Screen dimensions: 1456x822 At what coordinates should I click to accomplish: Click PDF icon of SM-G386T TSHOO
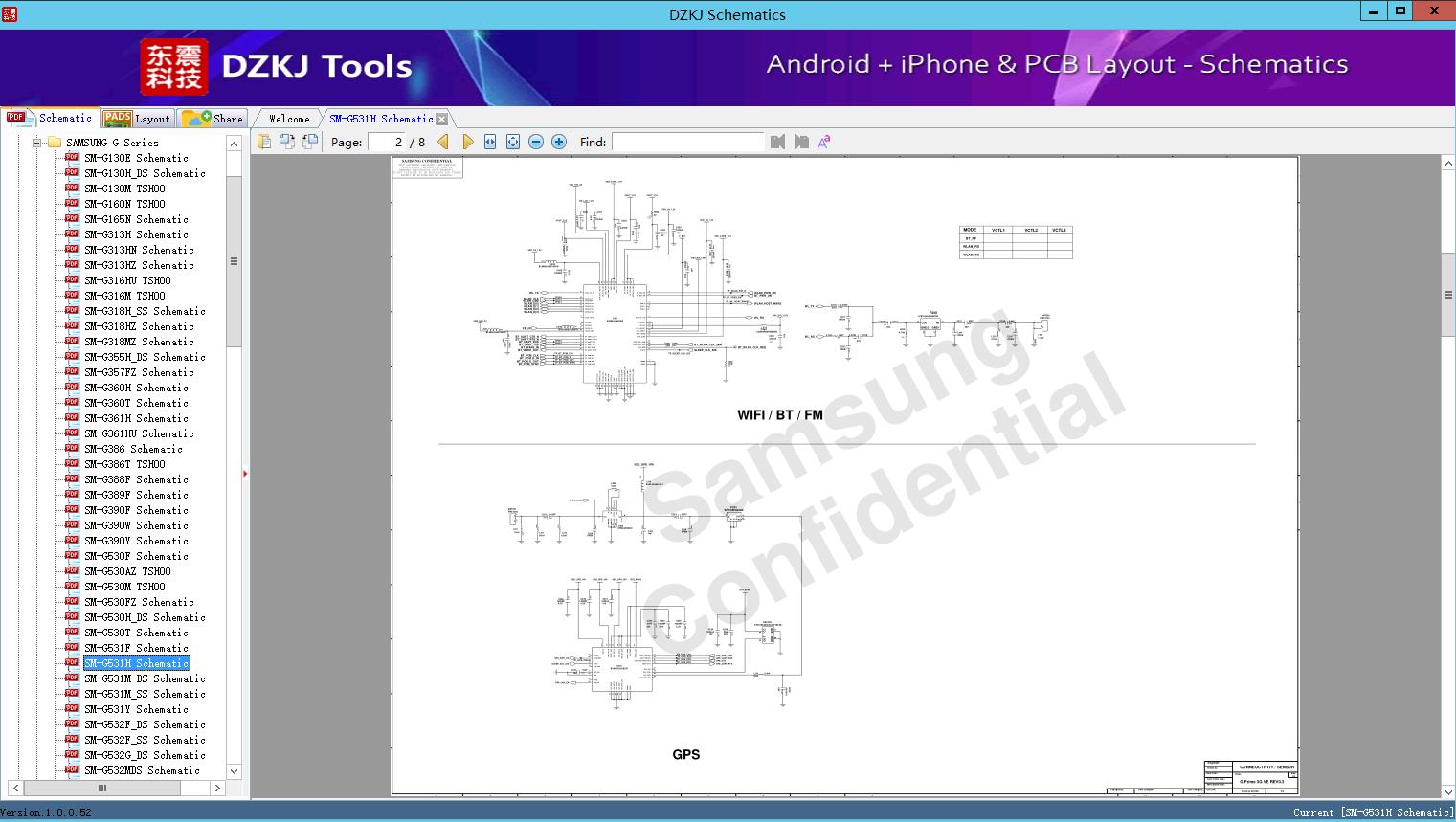click(x=72, y=463)
